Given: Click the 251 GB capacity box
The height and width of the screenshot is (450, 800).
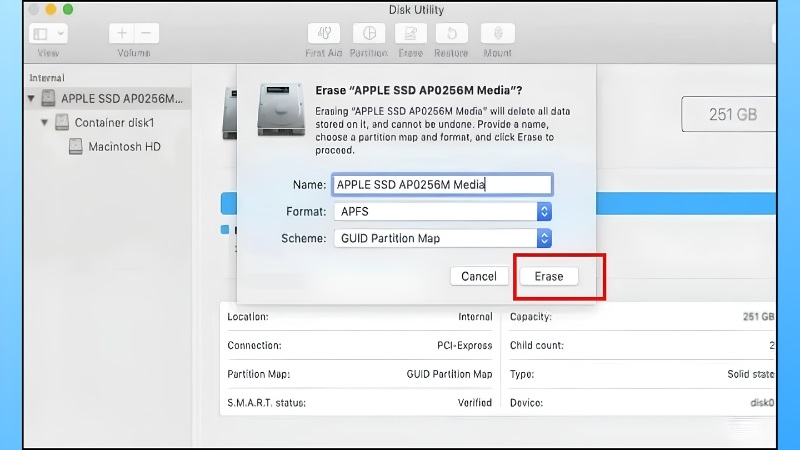Looking at the screenshot, I should pyautogui.click(x=729, y=114).
